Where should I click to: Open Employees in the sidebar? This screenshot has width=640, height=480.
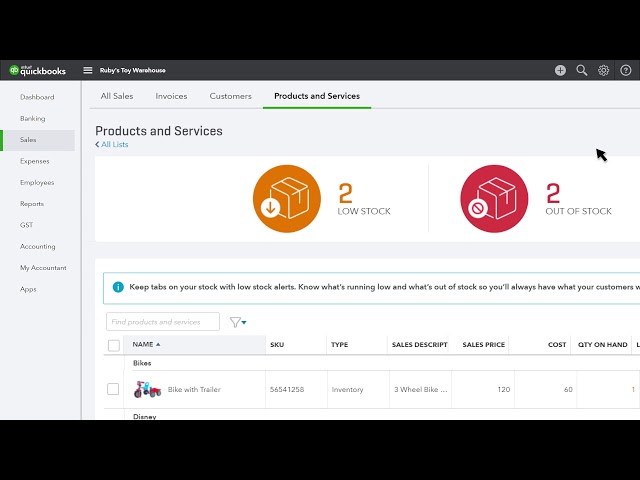coord(37,182)
